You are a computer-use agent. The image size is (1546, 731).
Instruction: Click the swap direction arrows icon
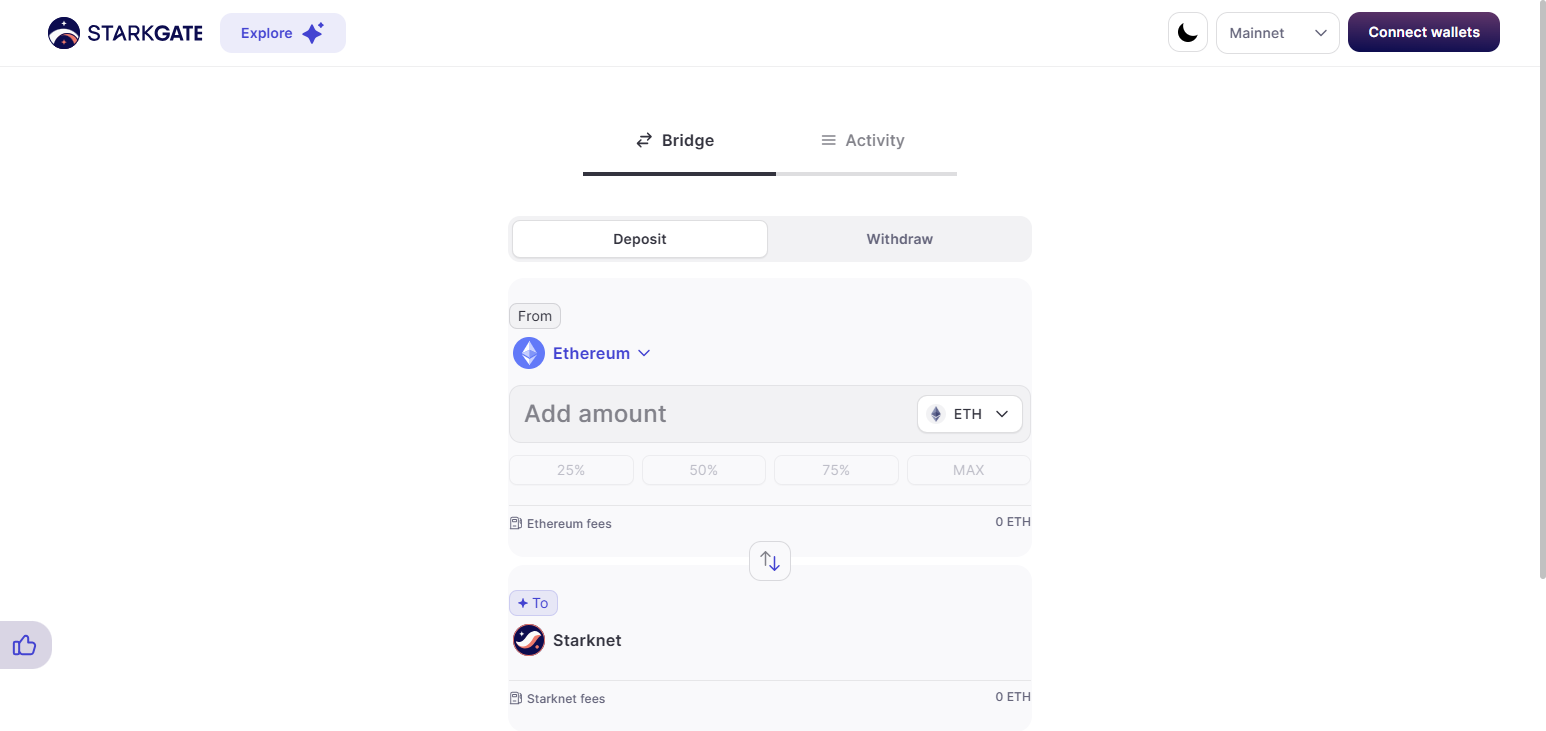point(769,560)
